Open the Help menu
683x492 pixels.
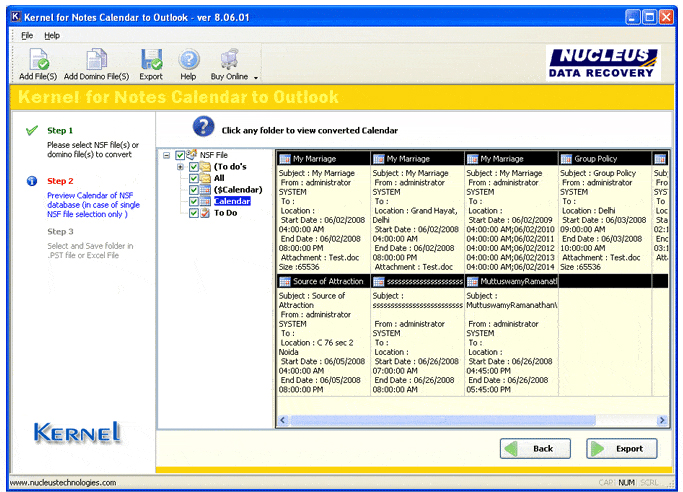tap(52, 36)
